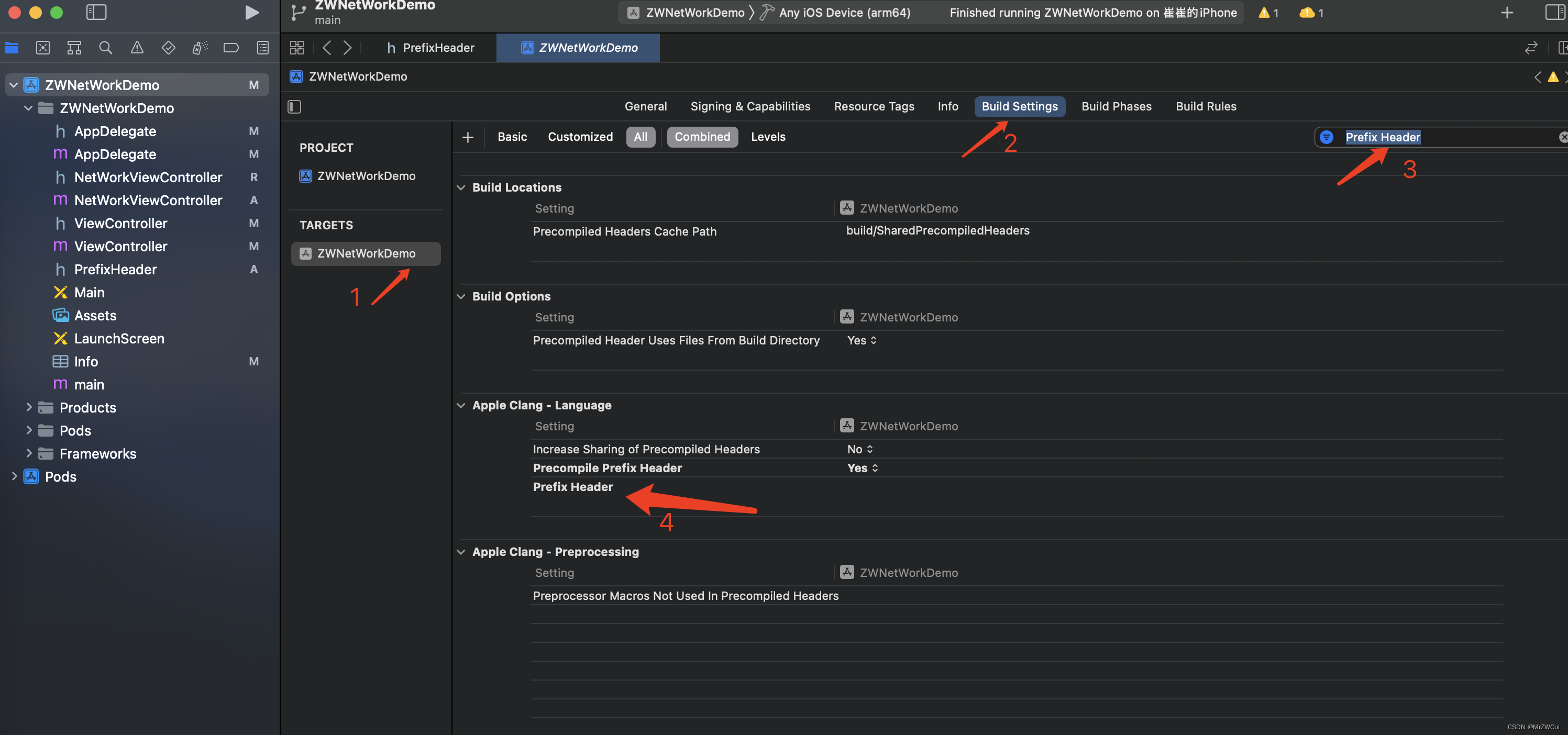The height and width of the screenshot is (735, 1568).
Task: Toggle the left sidebar visibility
Action: (96, 12)
